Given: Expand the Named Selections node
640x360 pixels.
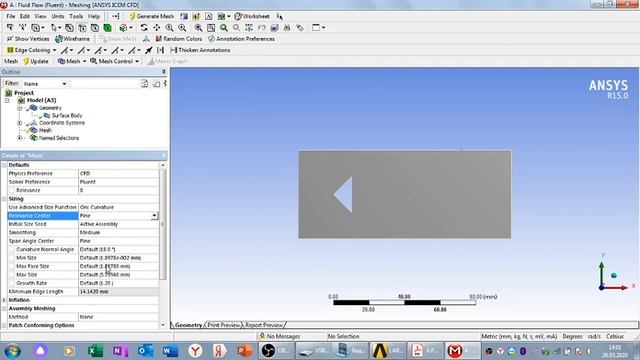Looking at the screenshot, I should click(x=19, y=138).
